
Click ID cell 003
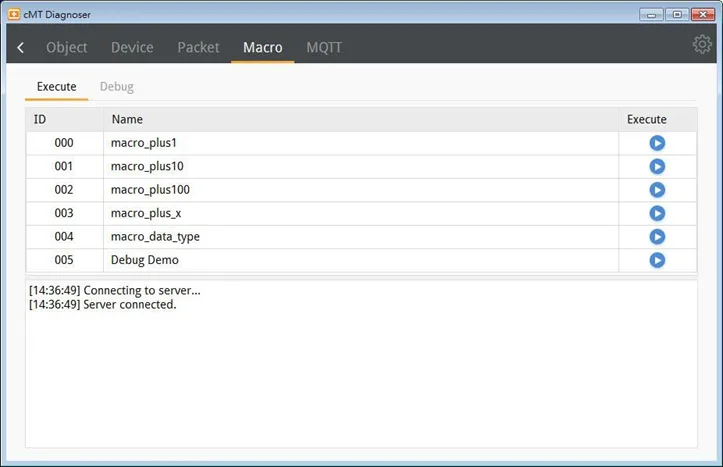pyautogui.click(x=65, y=213)
